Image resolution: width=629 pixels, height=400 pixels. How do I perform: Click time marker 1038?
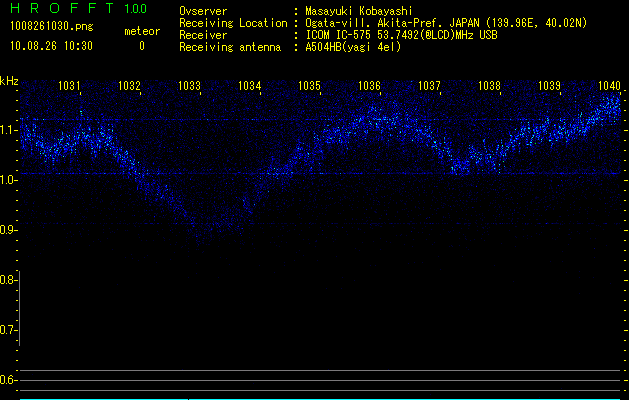click(x=489, y=85)
